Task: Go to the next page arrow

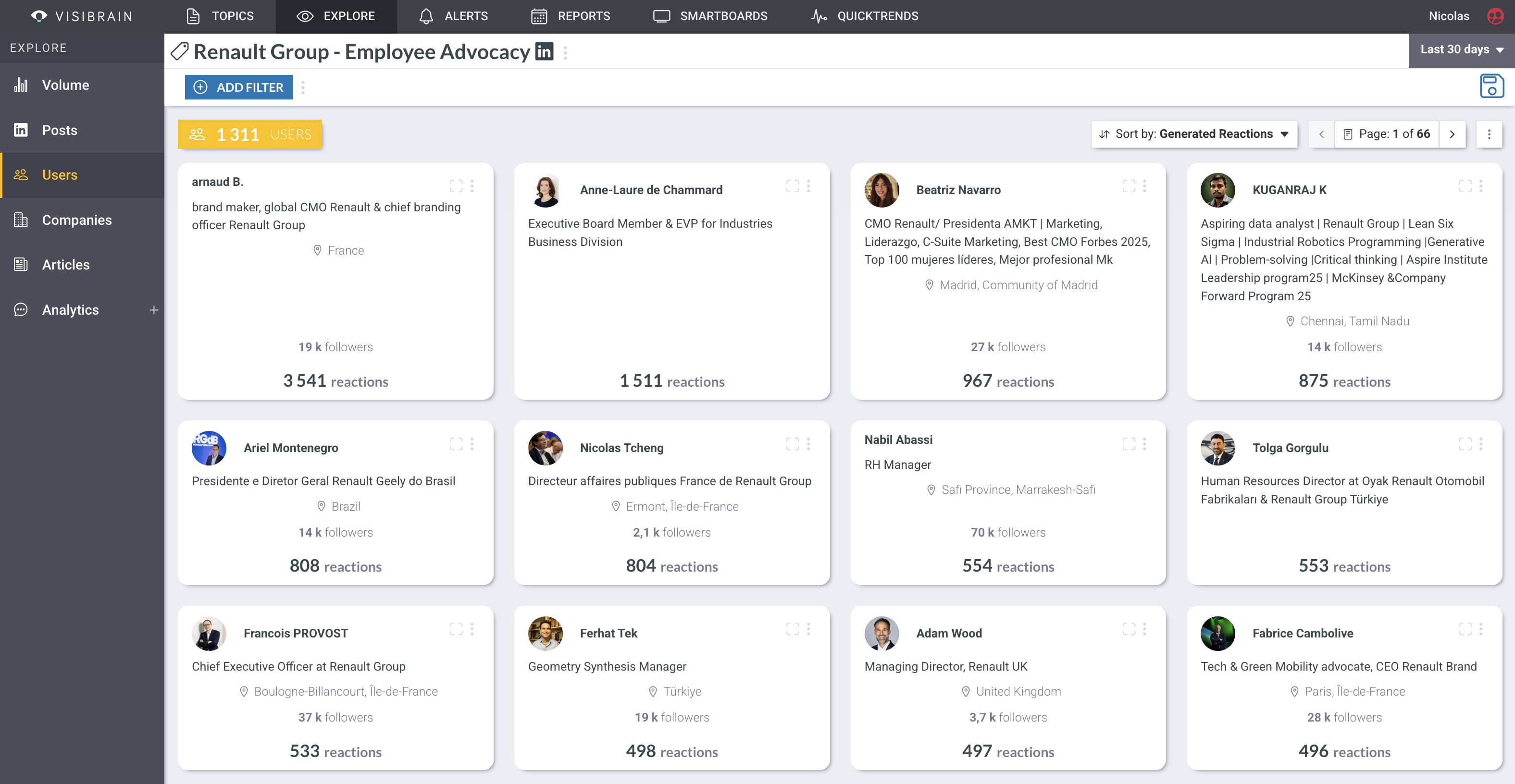Action: click(1452, 134)
